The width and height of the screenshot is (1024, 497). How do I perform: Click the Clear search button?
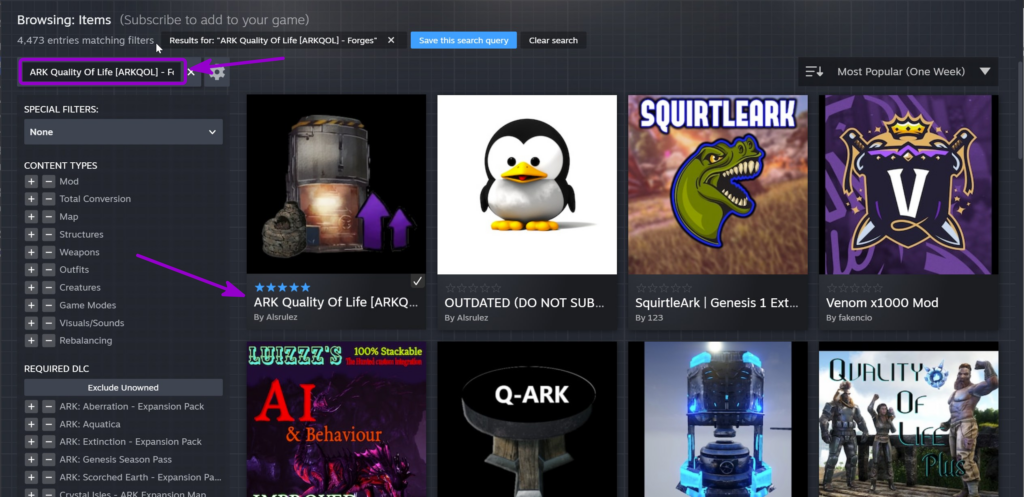553,40
